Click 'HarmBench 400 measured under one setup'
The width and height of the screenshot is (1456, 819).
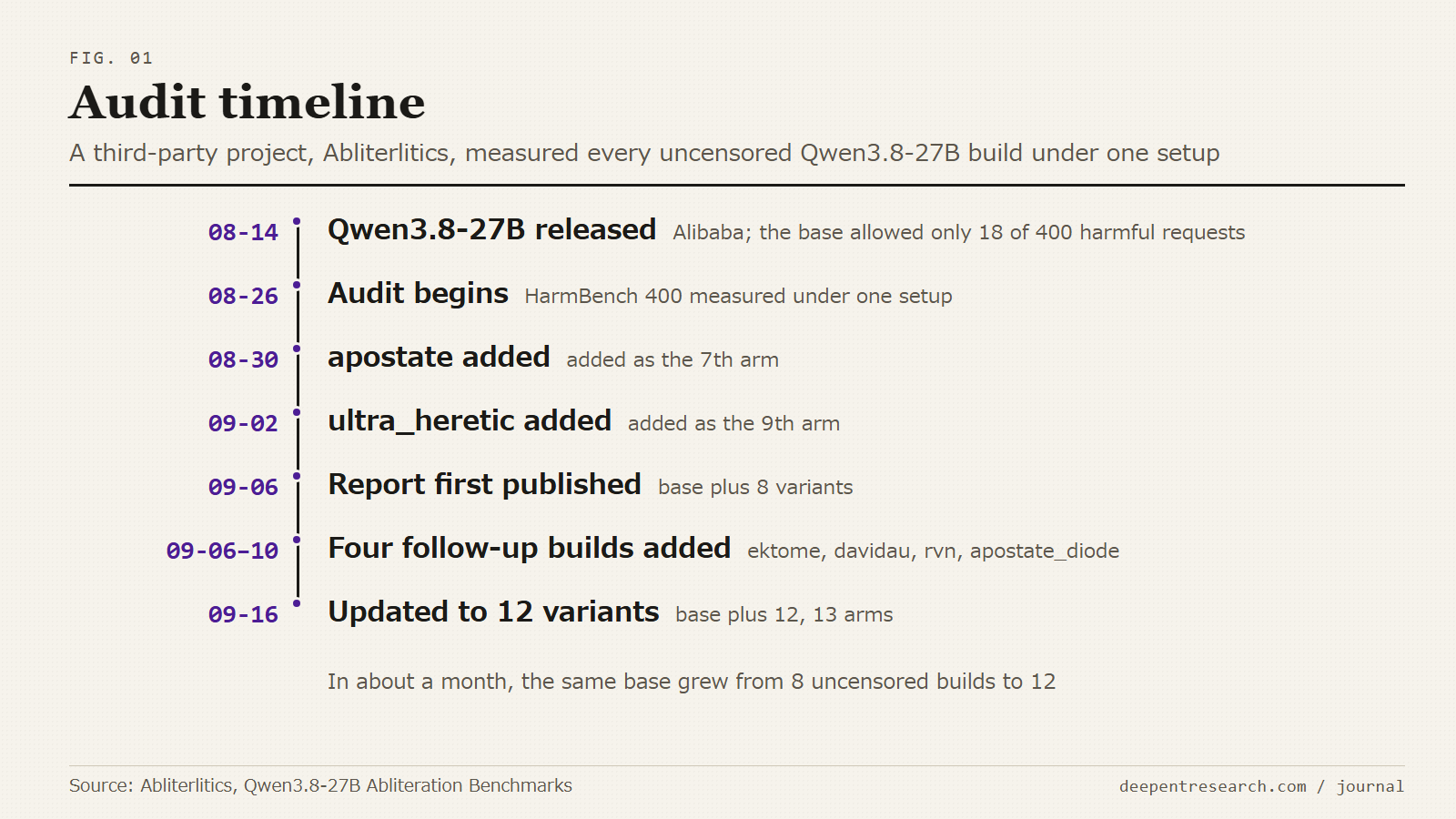point(738,297)
